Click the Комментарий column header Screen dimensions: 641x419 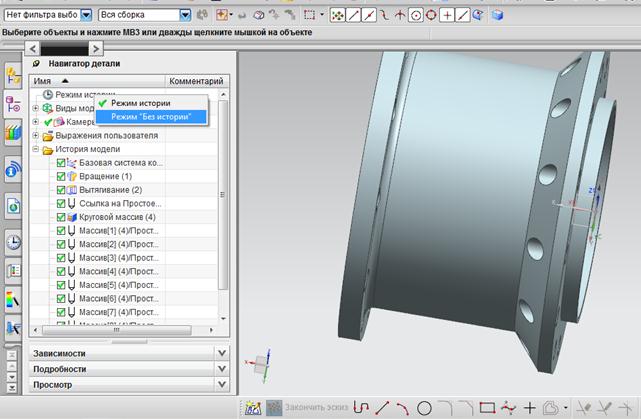197,80
